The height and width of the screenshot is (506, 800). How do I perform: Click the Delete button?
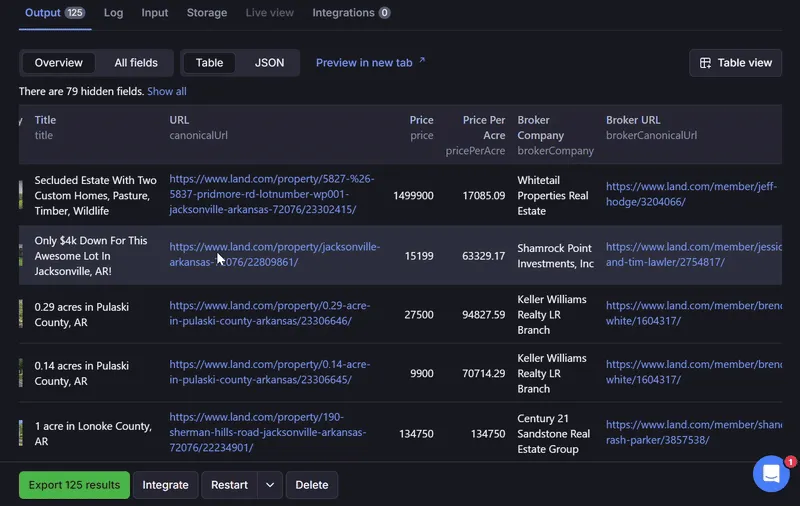312,485
